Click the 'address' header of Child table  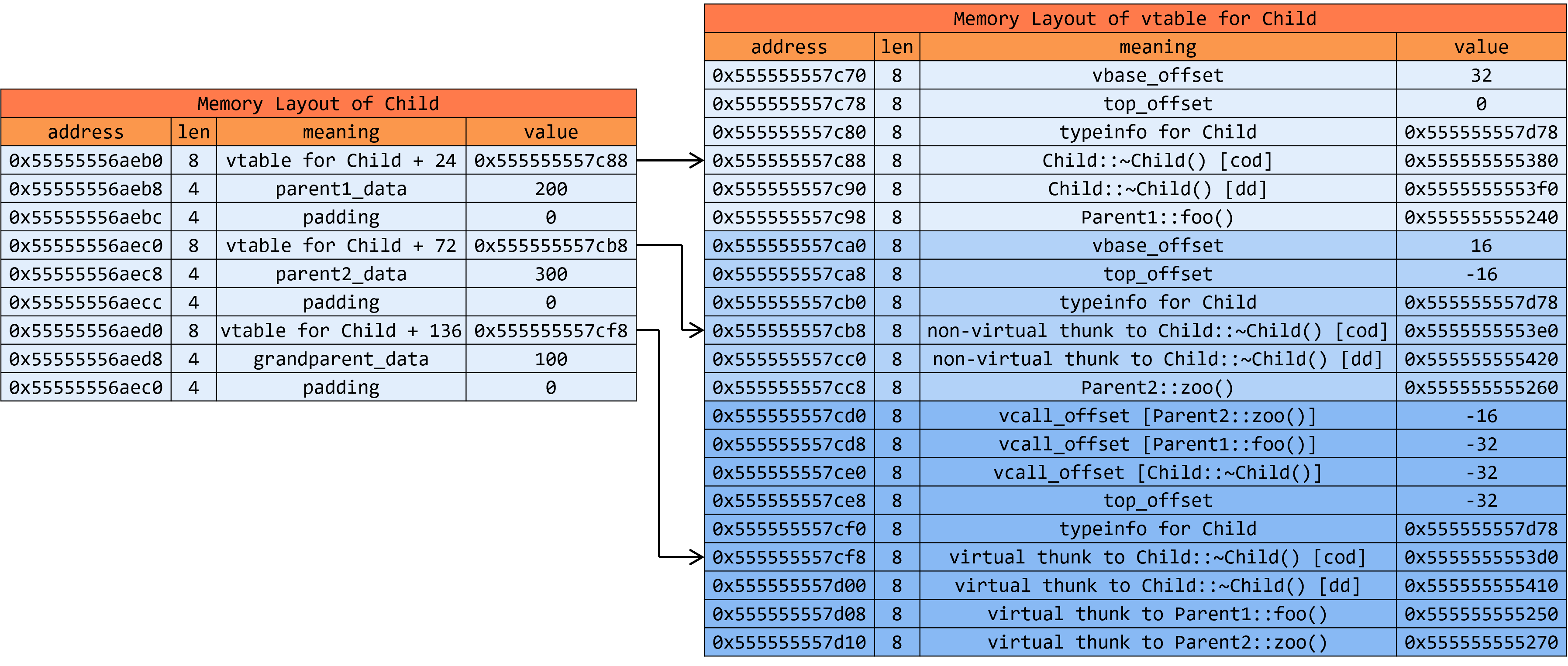86,132
